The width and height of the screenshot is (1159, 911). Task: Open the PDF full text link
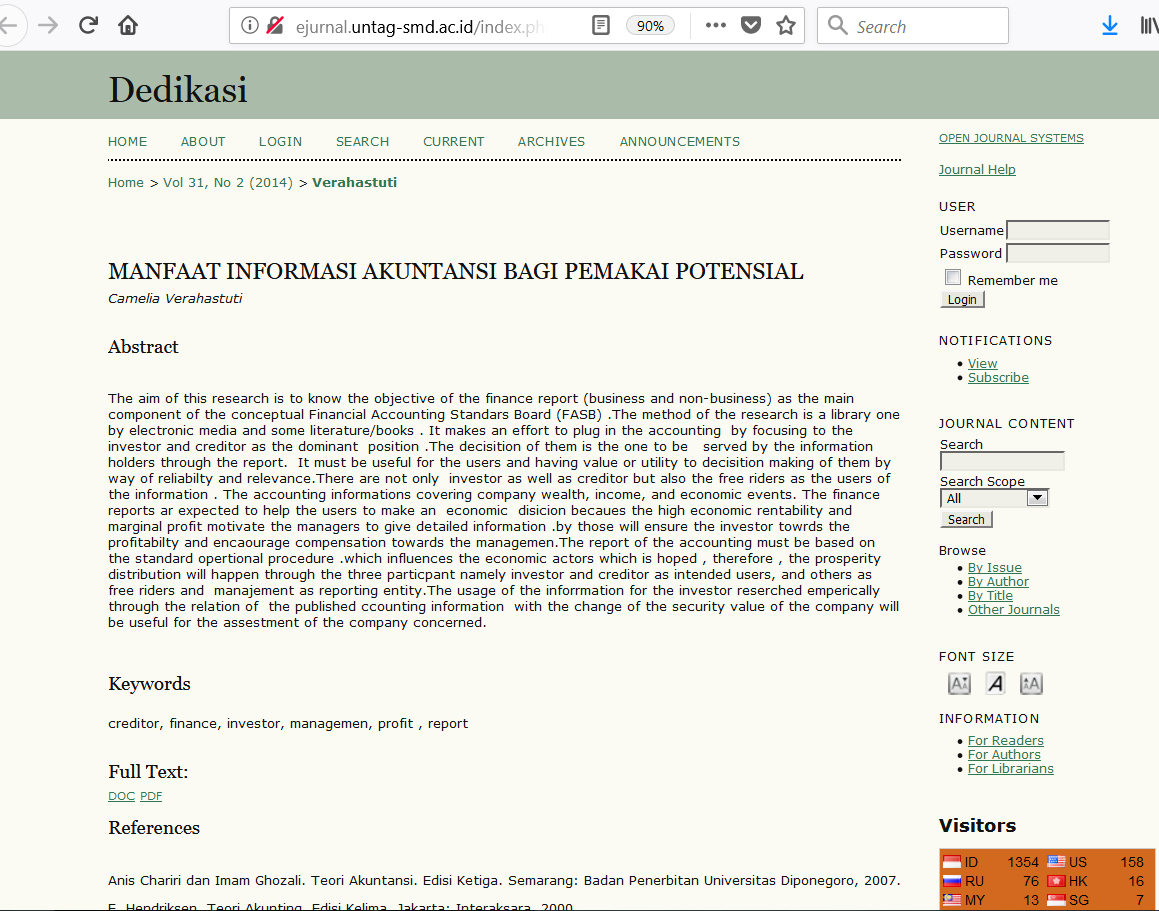pyautogui.click(x=151, y=797)
